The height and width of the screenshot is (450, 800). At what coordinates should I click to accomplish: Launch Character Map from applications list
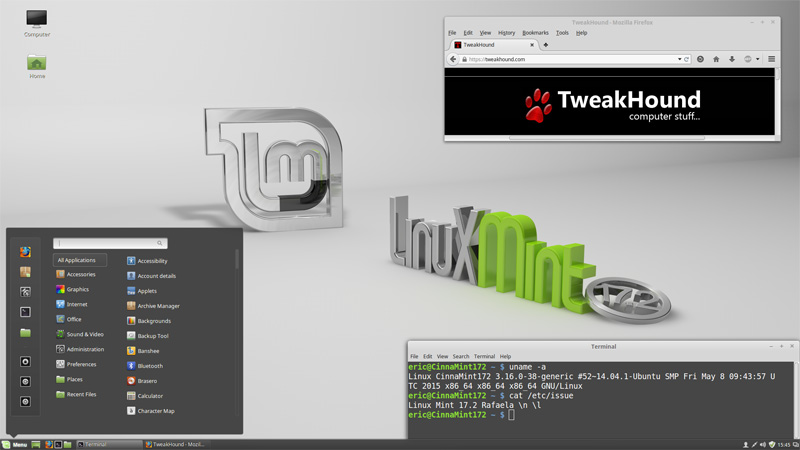click(x=151, y=411)
